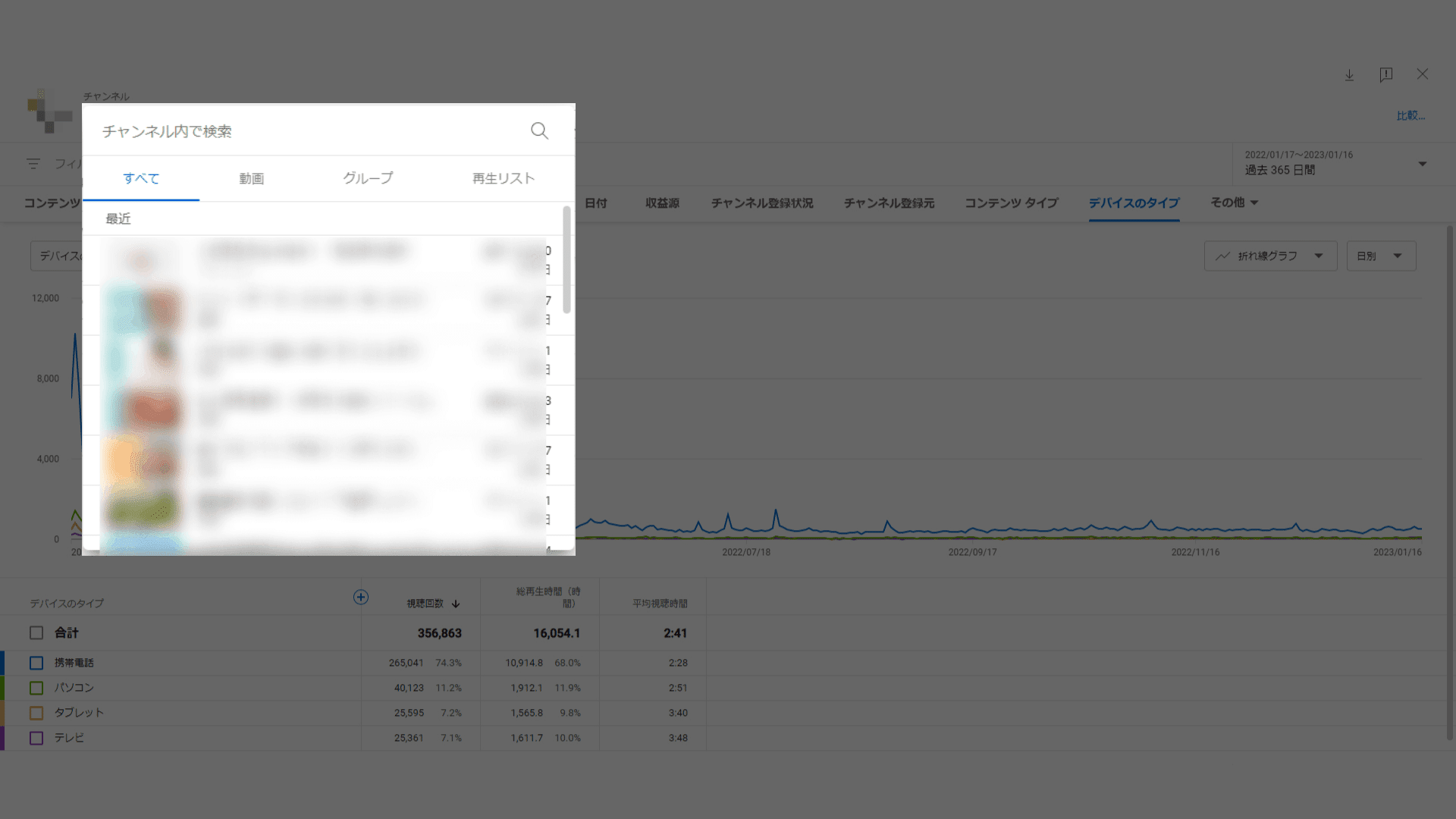This screenshot has height=819, width=1456.
Task: Switch to the 動画 tab
Action: click(251, 178)
